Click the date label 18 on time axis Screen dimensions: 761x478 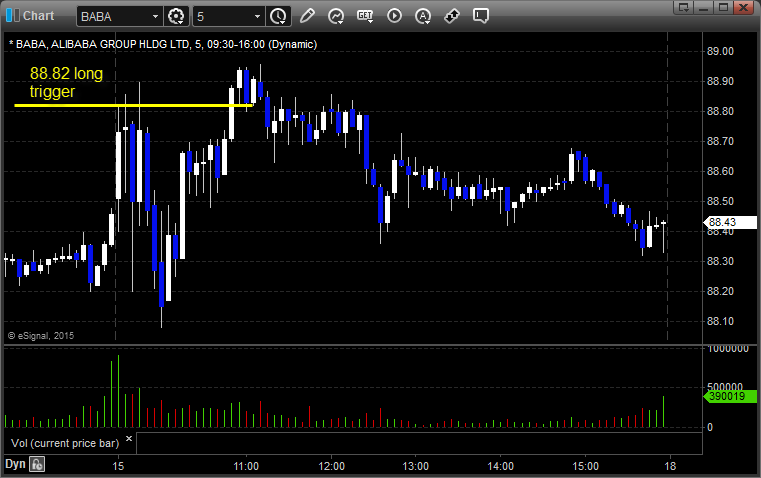(x=670, y=466)
